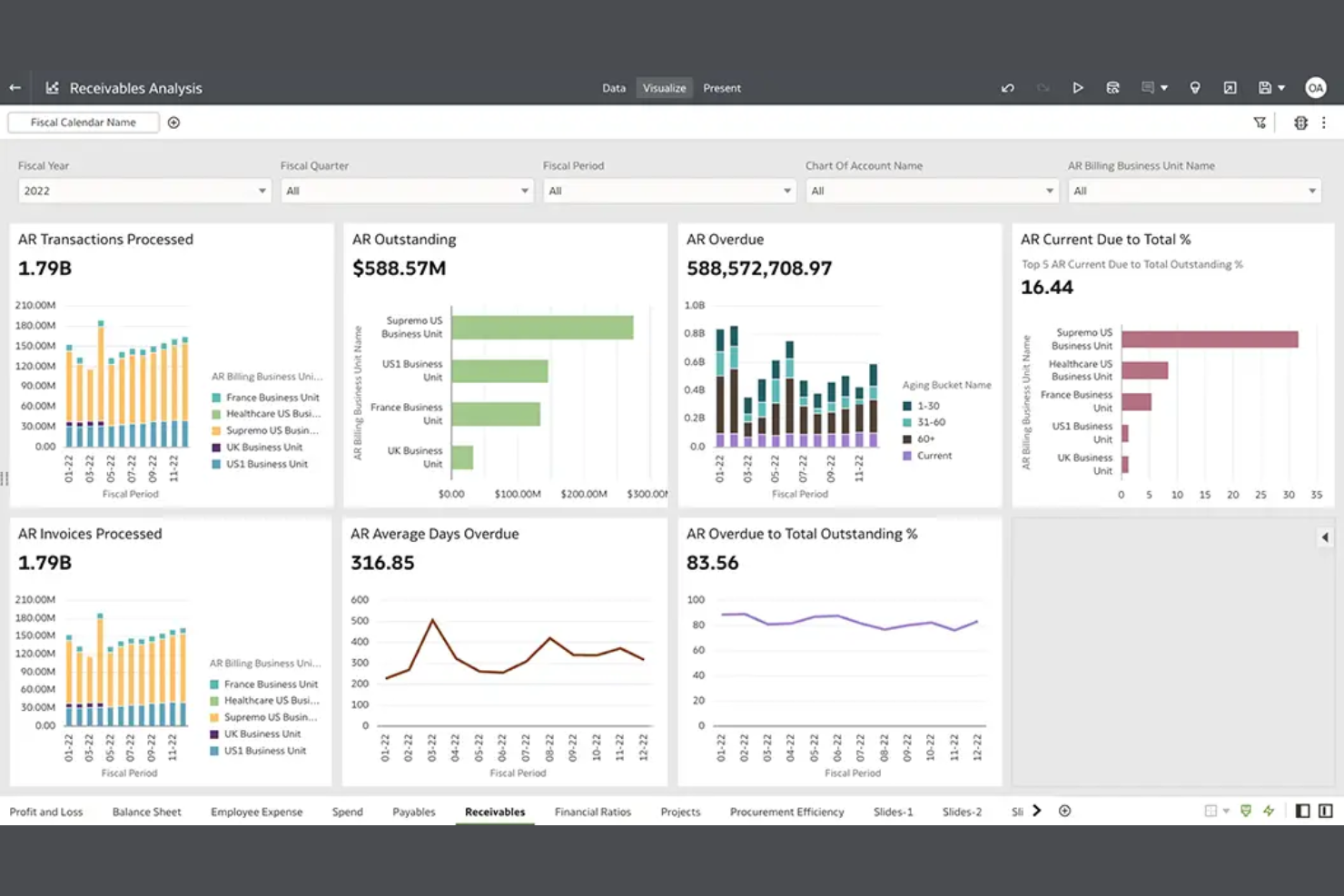Click the Receivables Analysis workbook chart icon
Image resolution: width=1344 pixels, height=896 pixels.
[53, 88]
